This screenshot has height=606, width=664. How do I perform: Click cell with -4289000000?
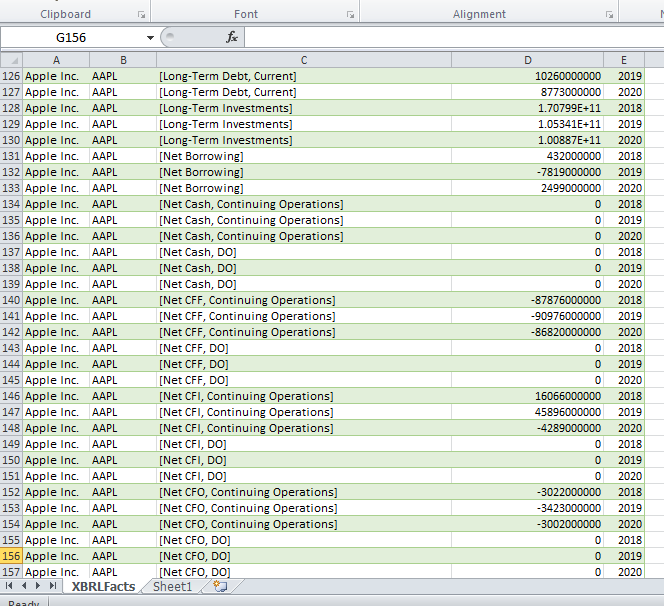pos(528,428)
